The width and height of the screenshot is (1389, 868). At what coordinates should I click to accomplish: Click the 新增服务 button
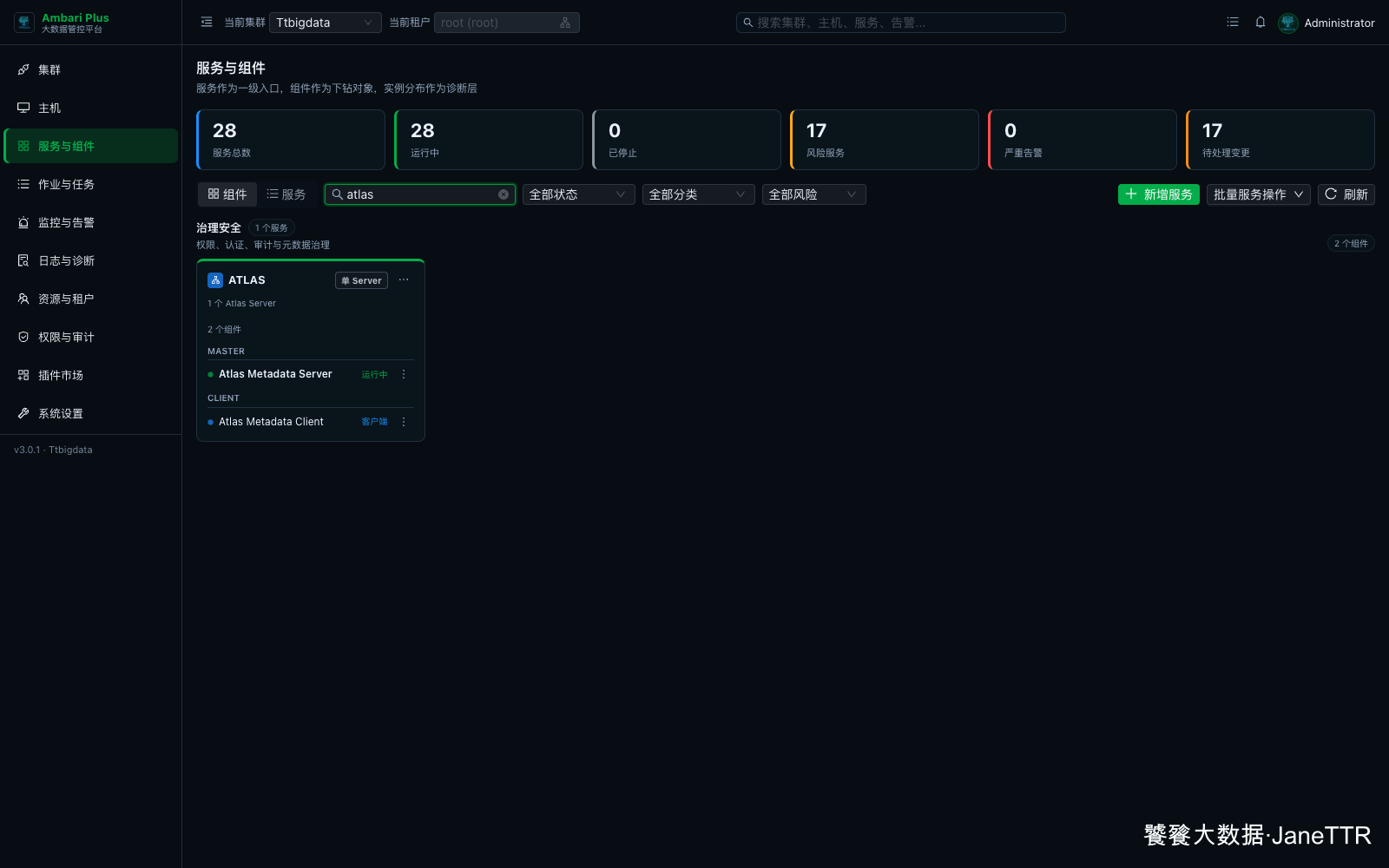1159,194
